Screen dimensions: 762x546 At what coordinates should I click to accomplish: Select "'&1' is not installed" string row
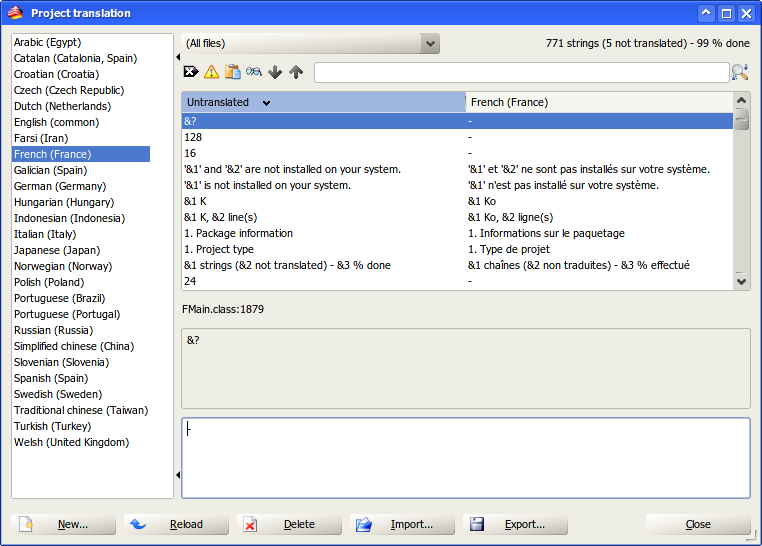(457, 186)
